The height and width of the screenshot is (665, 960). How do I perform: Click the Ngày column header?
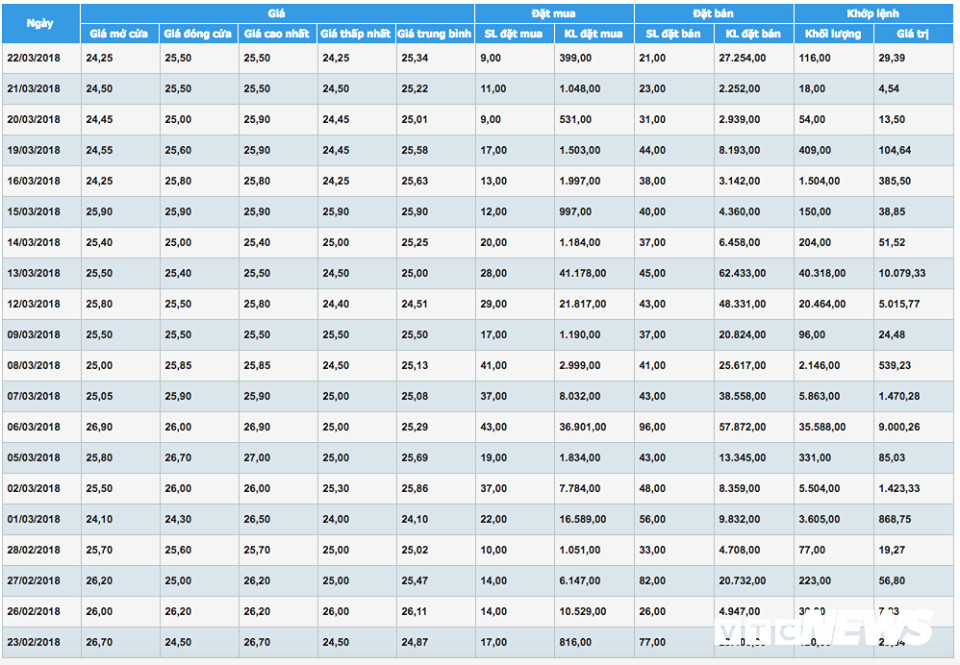click(40, 22)
